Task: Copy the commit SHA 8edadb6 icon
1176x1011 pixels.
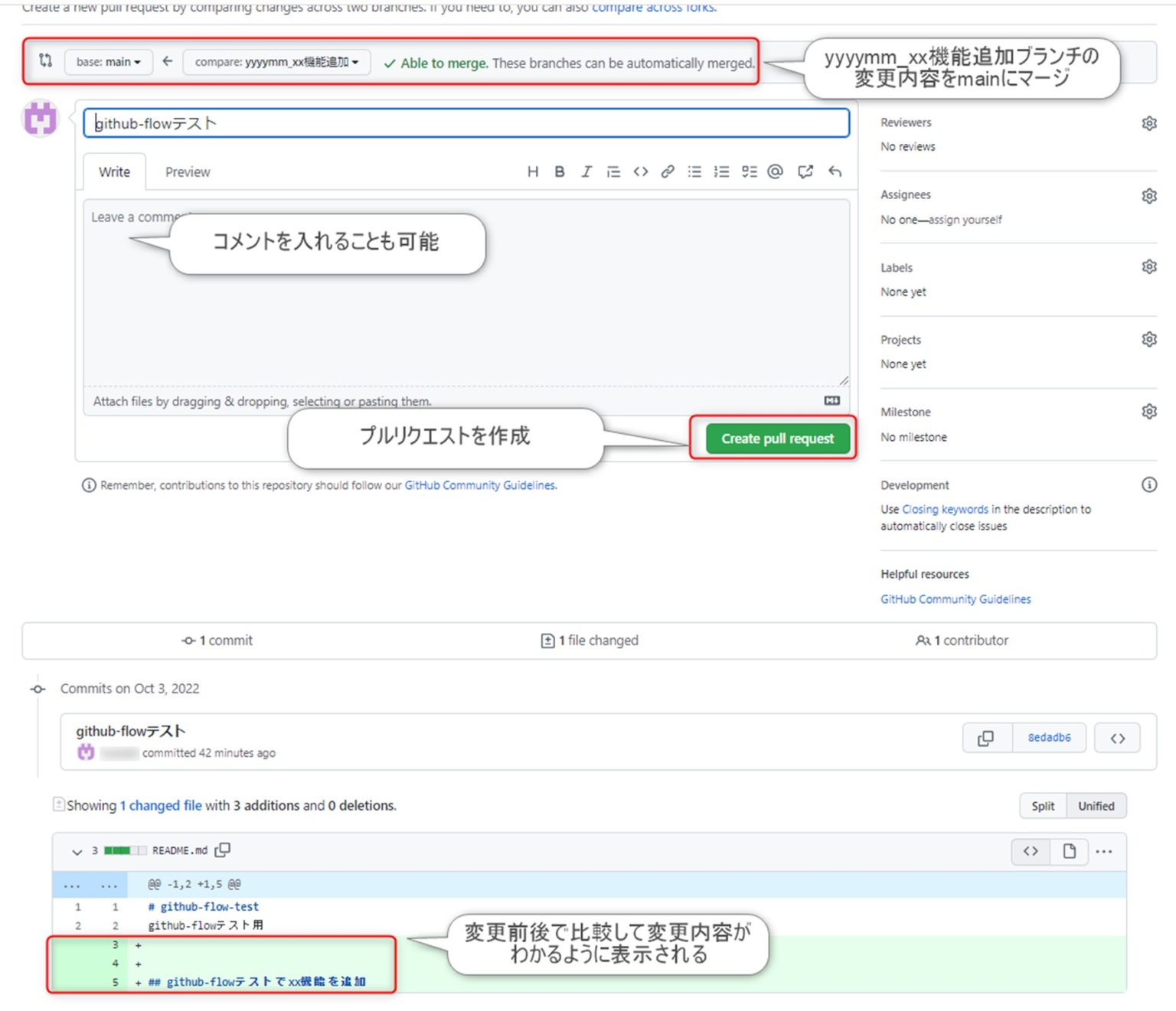Action: coord(986,738)
